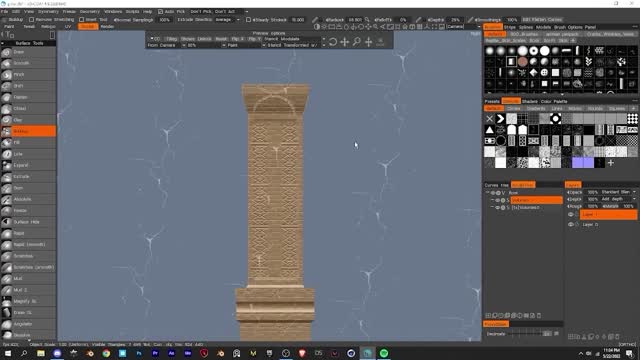Viewport: 640px width, 360px height.
Task: Select the Angulator tool
Action: click(28, 324)
